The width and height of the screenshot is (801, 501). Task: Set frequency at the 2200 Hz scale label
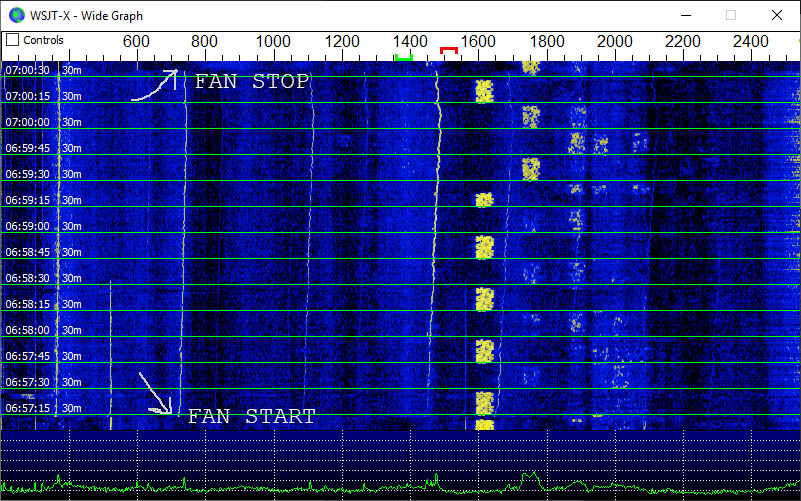pyautogui.click(x=683, y=41)
